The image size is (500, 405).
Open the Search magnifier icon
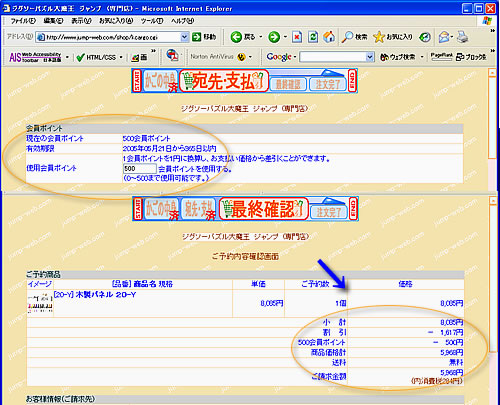[x=347, y=37]
